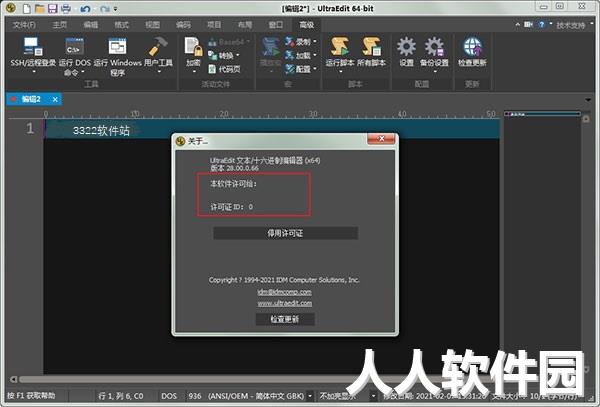Click the line '3322软件站' in editor

pos(101,130)
